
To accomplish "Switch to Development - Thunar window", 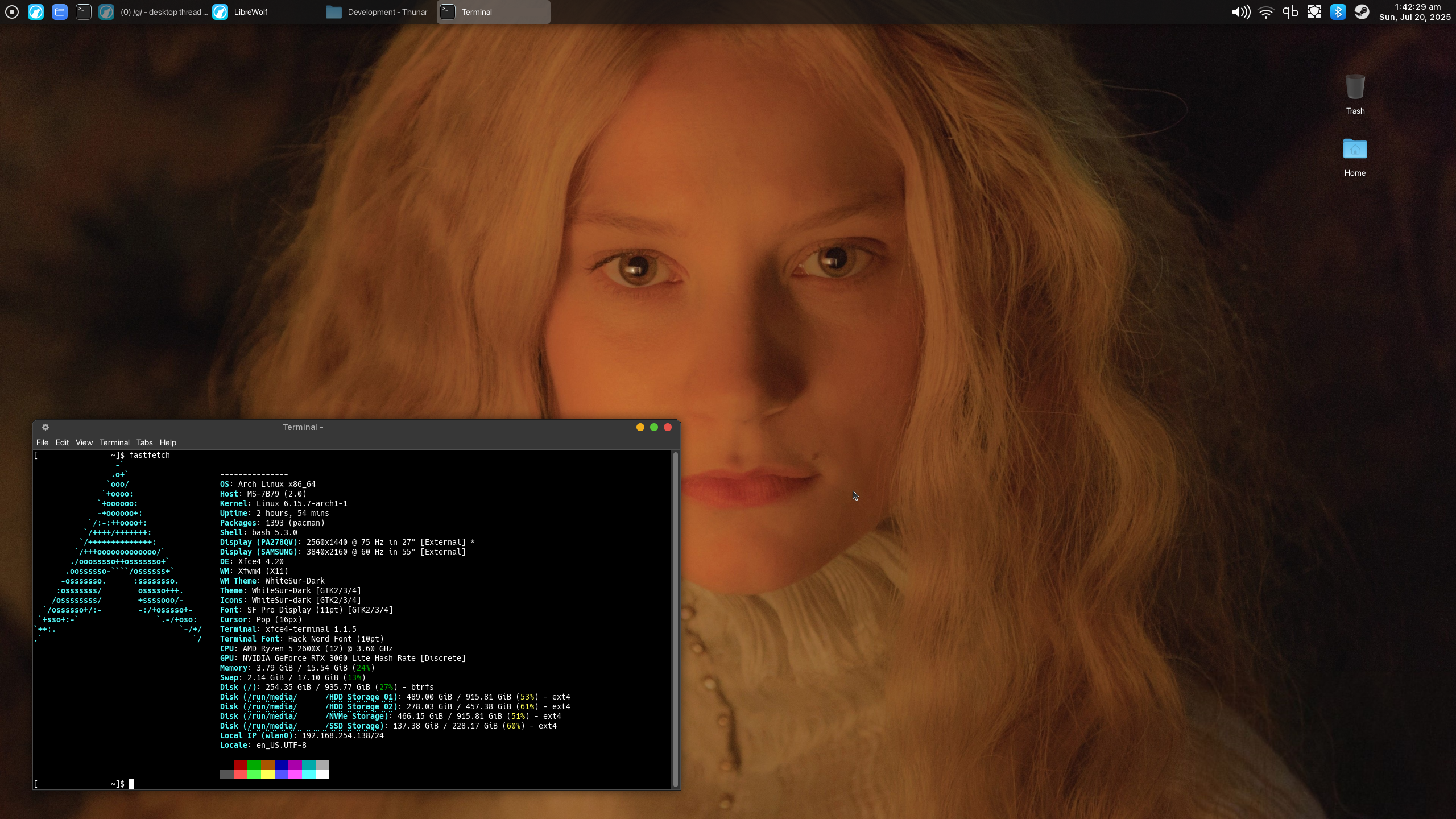I will click(379, 12).
